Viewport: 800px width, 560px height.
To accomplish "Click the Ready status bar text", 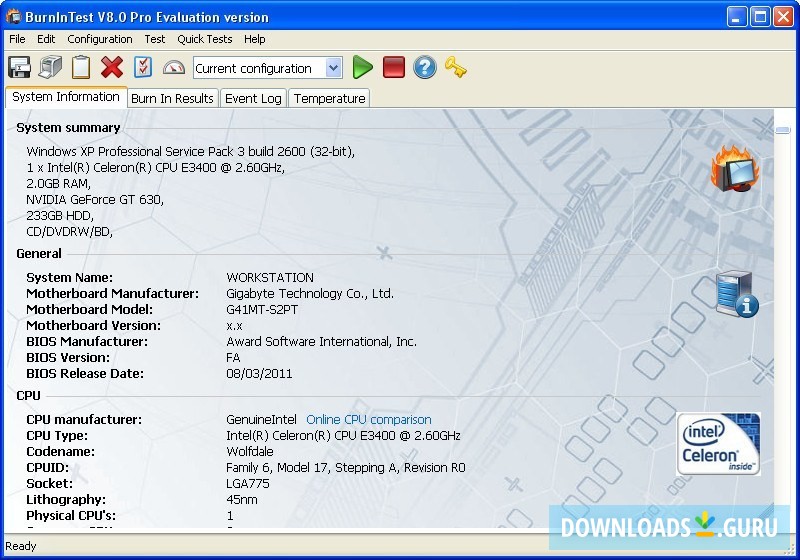I will pos(20,546).
